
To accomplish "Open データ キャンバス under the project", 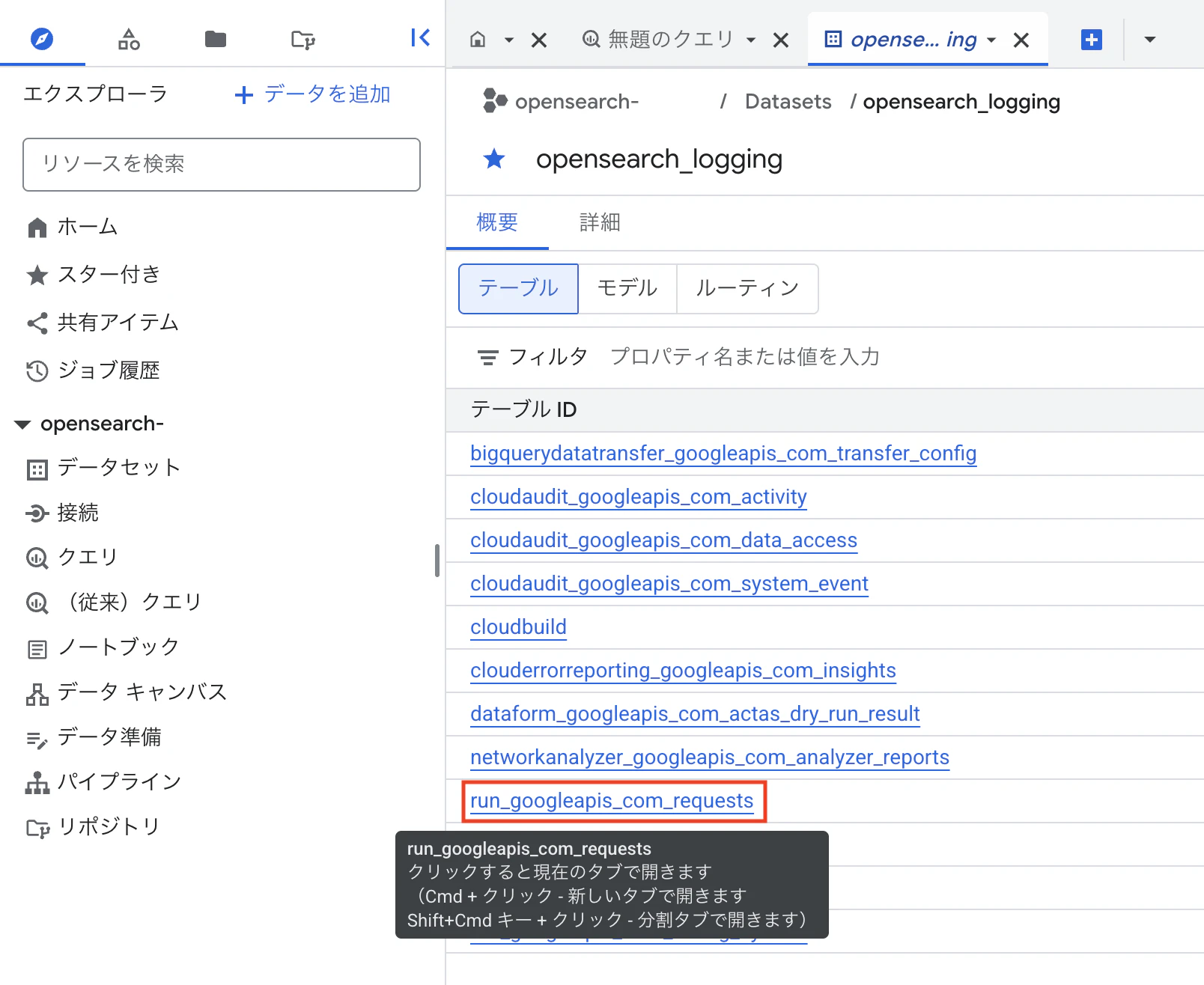I will coord(126,692).
